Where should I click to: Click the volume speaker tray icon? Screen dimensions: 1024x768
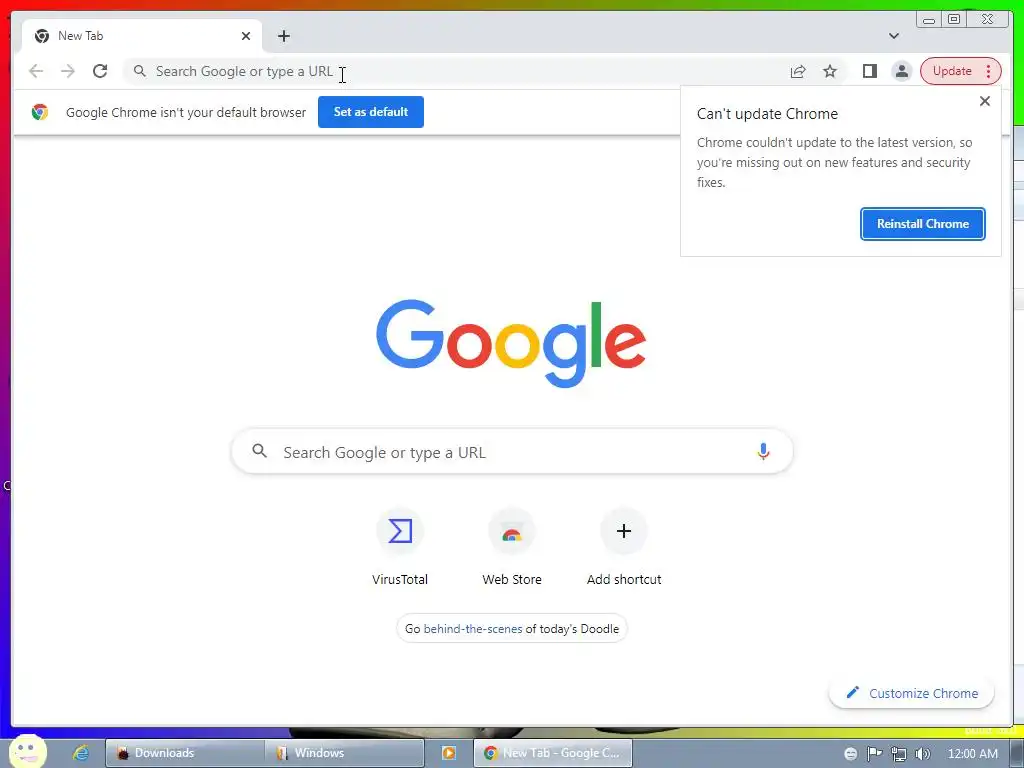click(923, 754)
